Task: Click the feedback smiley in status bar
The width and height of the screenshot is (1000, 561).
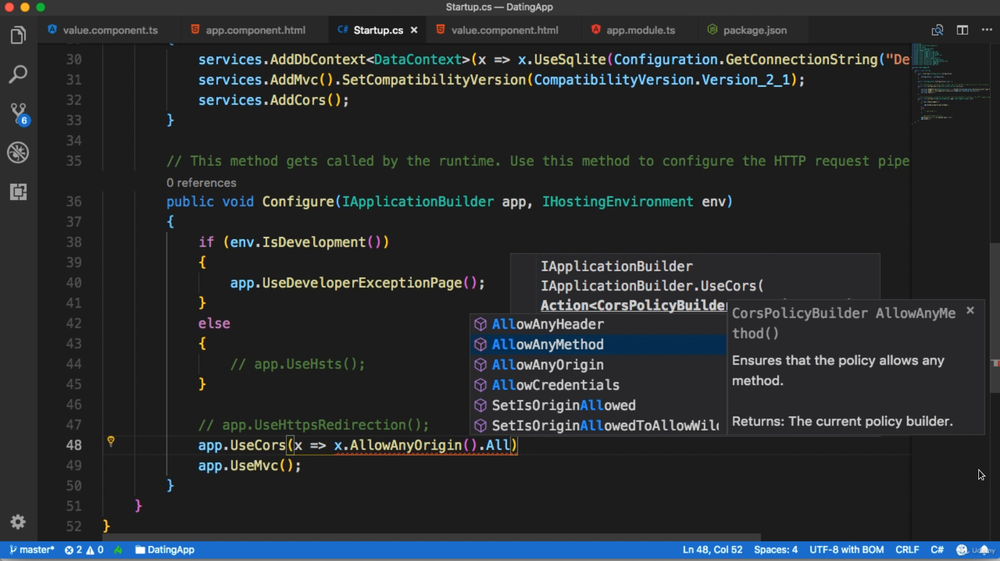Action: 962,550
